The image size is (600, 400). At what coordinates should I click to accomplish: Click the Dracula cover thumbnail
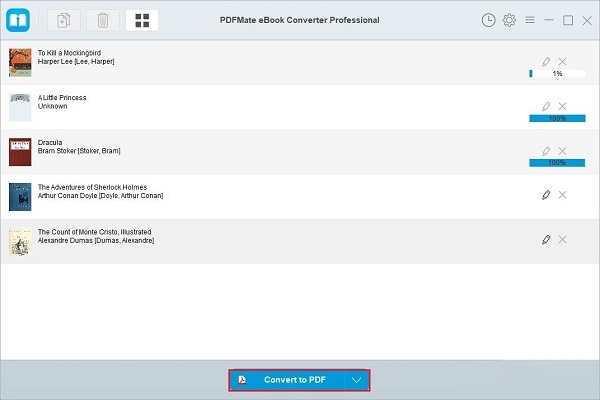(20, 152)
